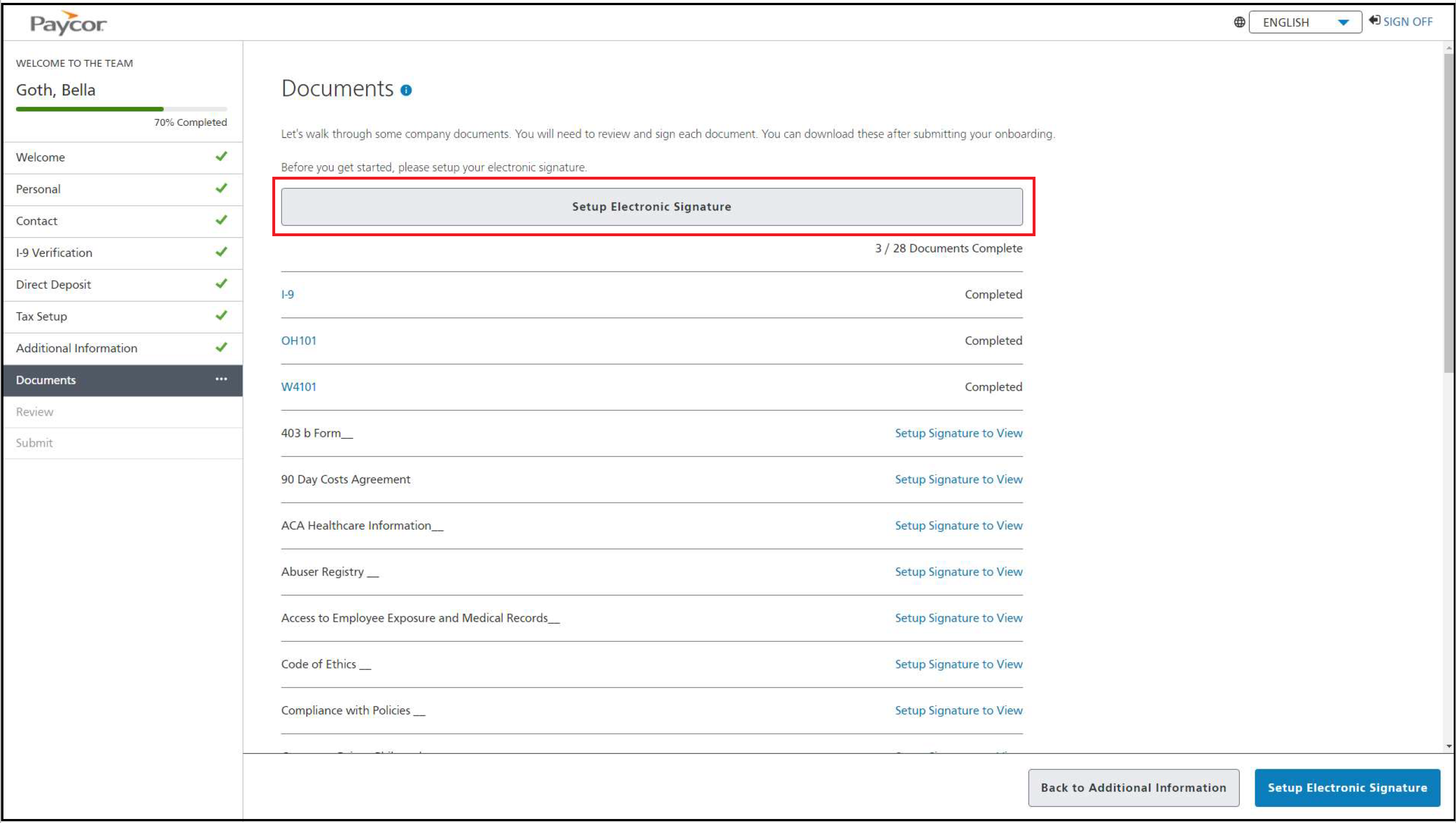Go to I-9 Verification step
Image resolution: width=1456 pixels, height=823 pixels.
point(54,252)
